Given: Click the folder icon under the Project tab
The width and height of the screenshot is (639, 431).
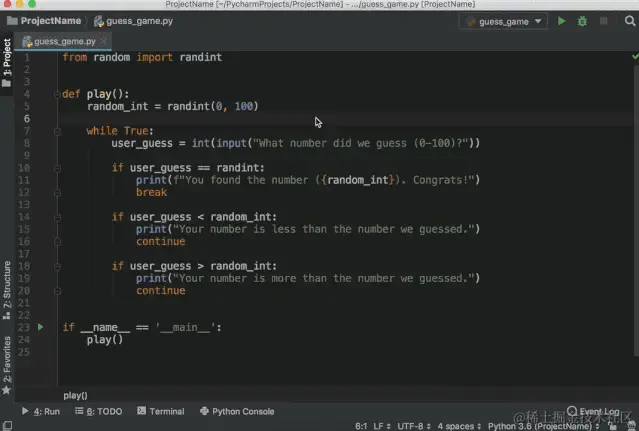Looking at the screenshot, I should 7,83.
